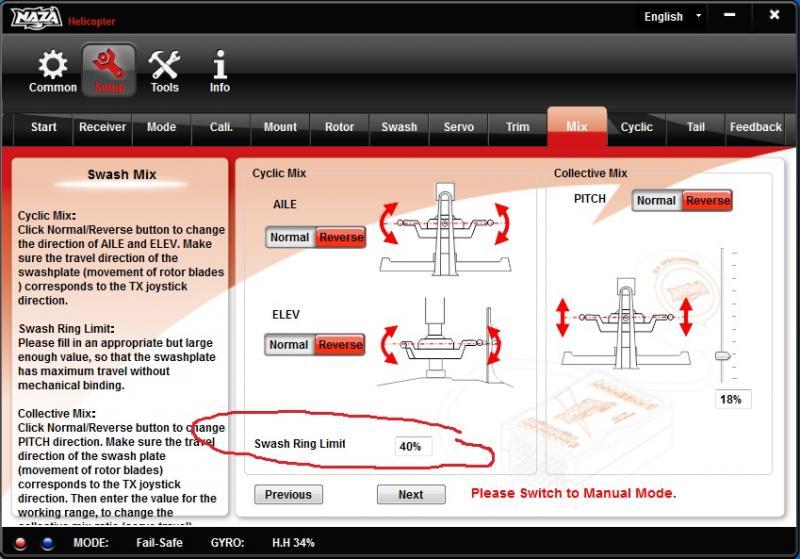Click the NAZA Helicopter logo
The height and width of the screenshot is (559, 800).
coord(37,18)
